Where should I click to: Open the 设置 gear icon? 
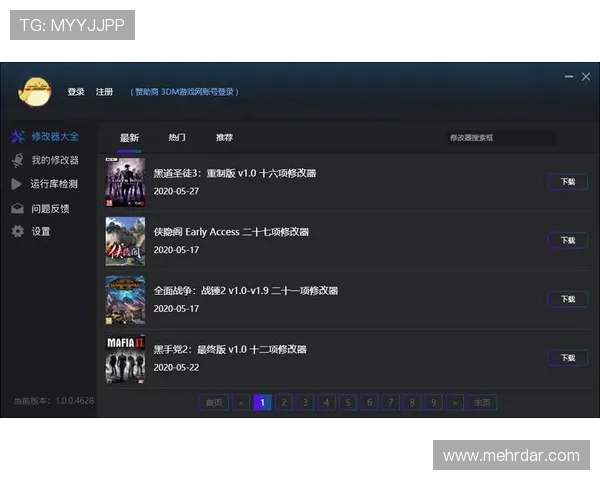pos(18,231)
